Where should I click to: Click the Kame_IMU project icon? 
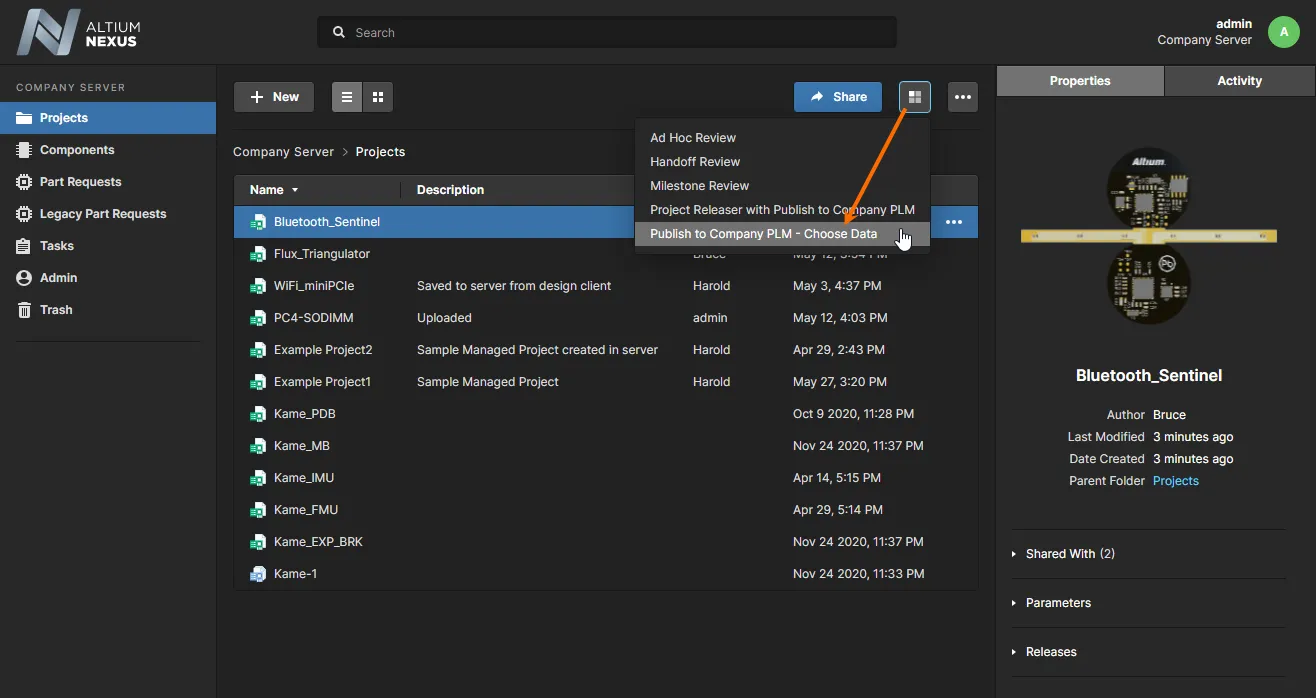tap(258, 478)
